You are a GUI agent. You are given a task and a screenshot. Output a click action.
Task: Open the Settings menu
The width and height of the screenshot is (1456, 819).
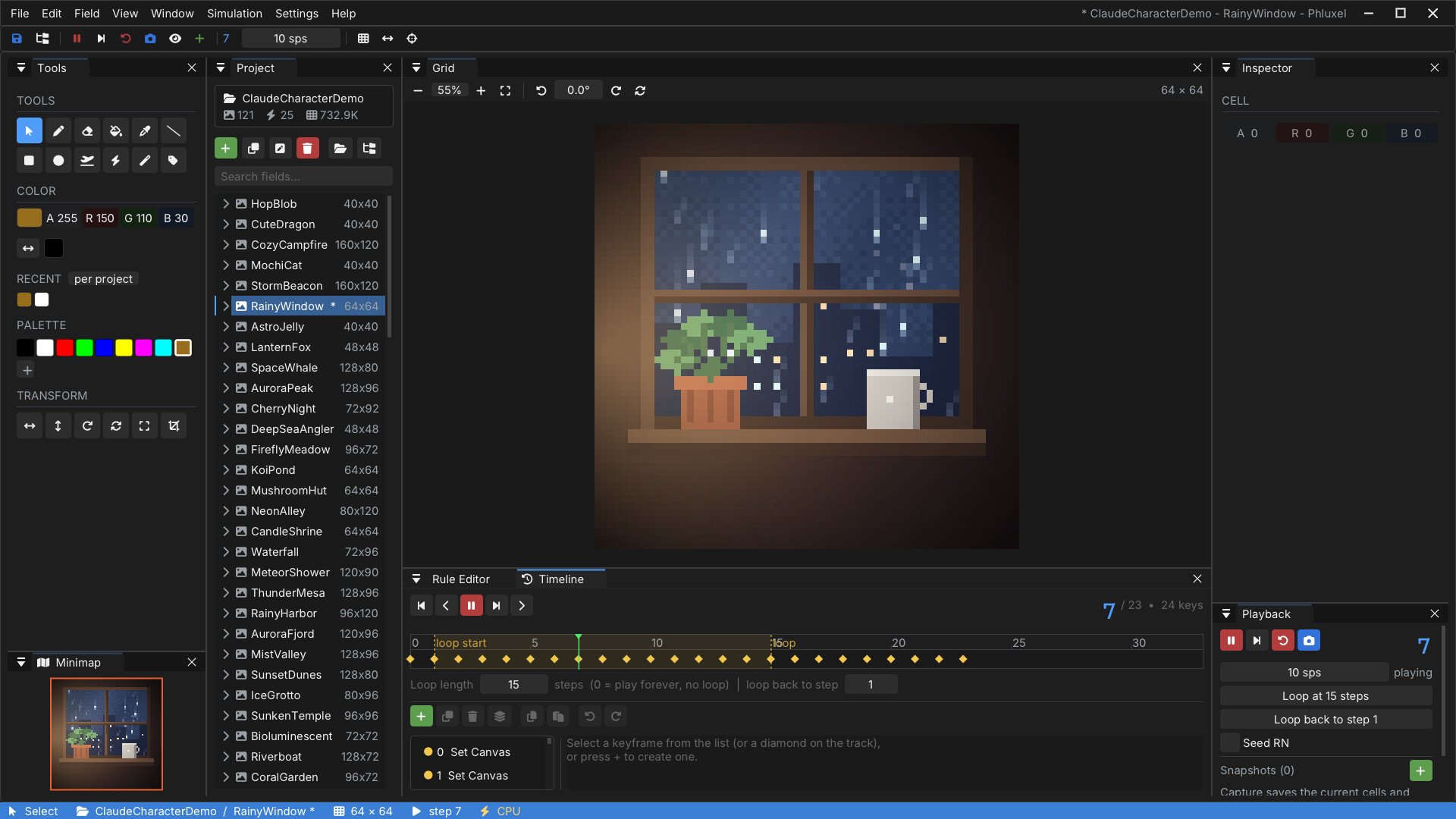point(297,14)
